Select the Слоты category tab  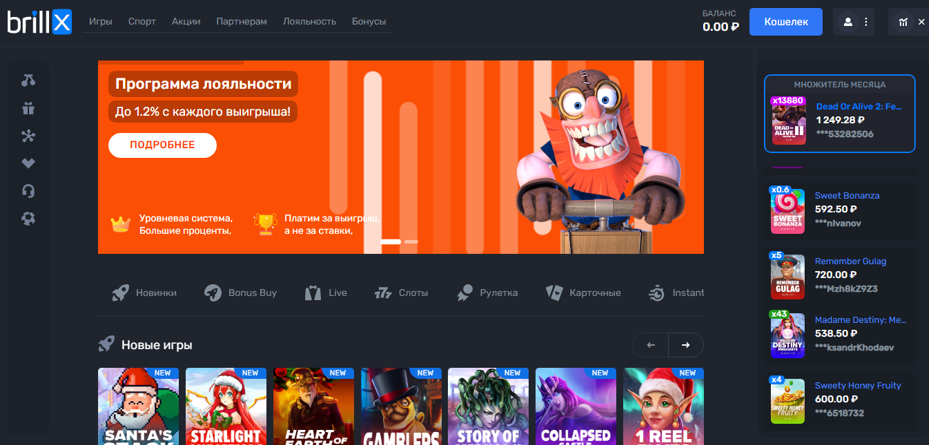(401, 293)
